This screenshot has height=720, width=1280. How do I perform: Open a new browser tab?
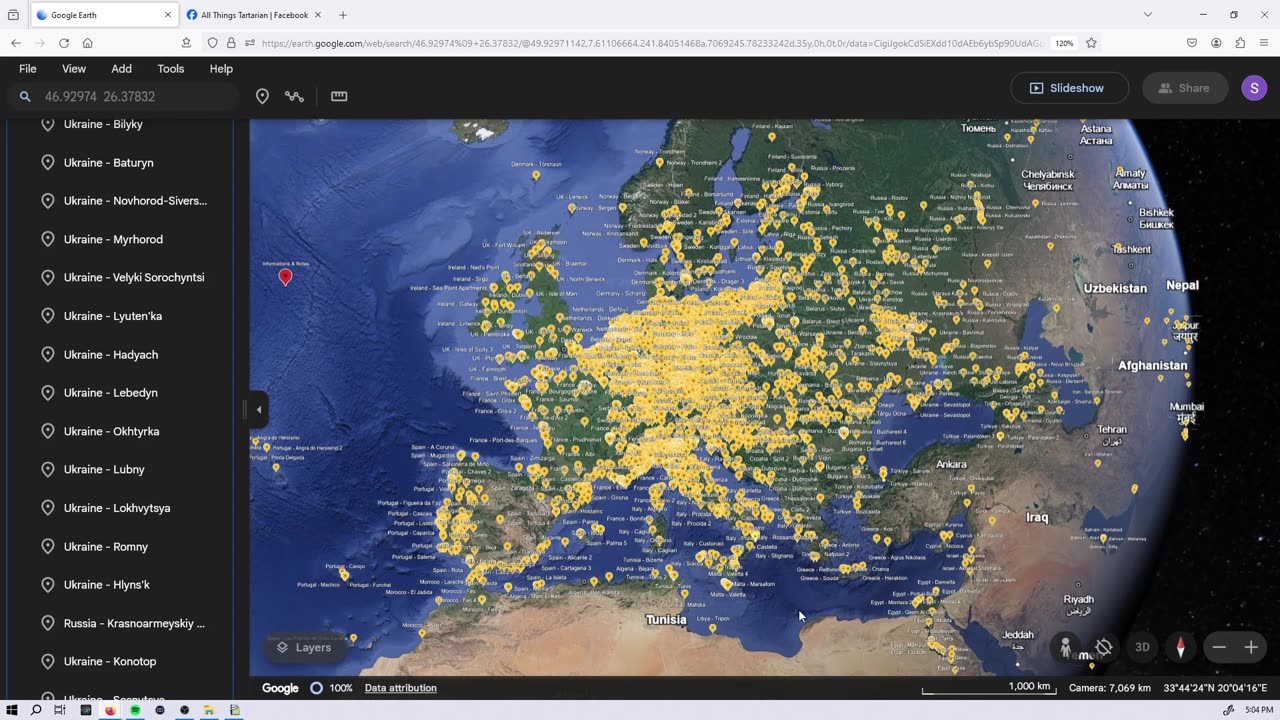coord(343,15)
